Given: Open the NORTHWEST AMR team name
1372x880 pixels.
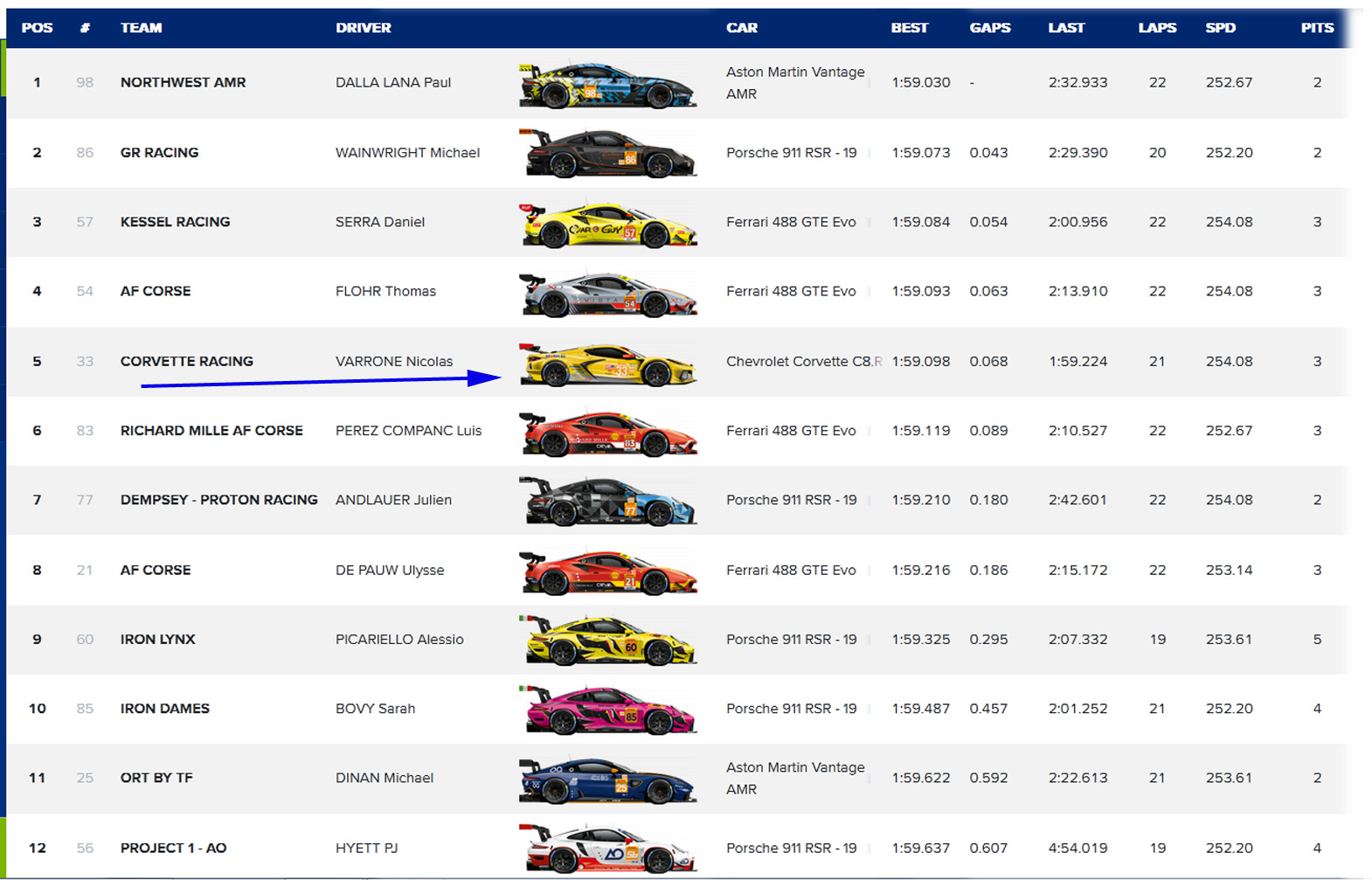Looking at the screenshot, I should (183, 82).
